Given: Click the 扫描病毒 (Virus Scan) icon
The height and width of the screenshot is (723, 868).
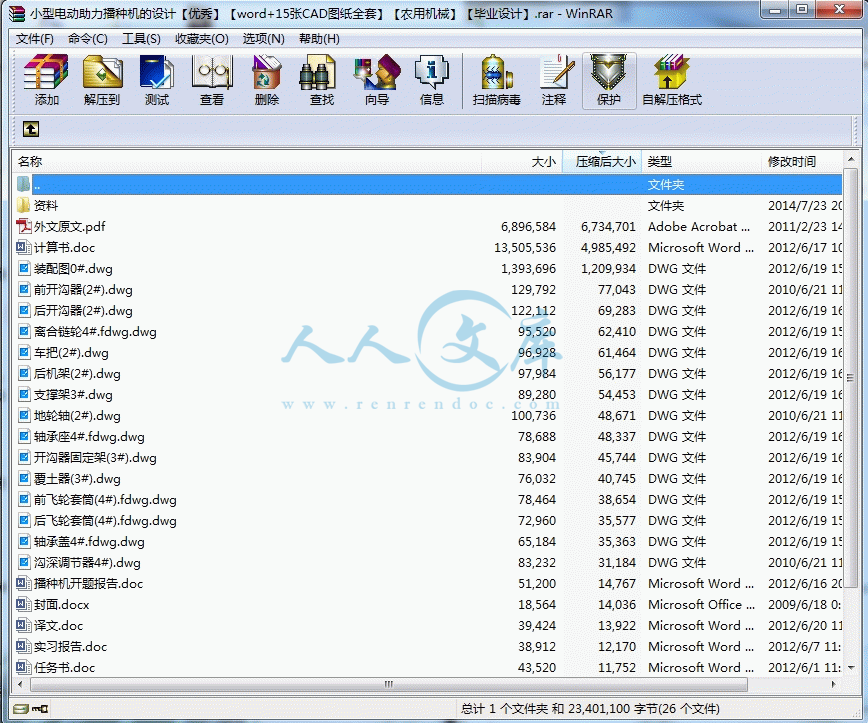Looking at the screenshot, I should click(x=497, y=73).
